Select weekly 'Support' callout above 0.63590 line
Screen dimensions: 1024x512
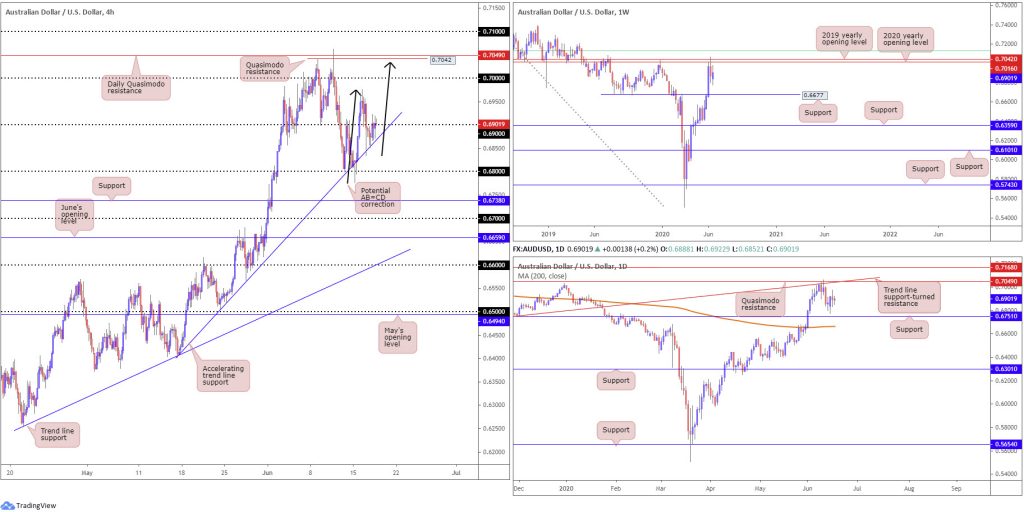[883, 110]
